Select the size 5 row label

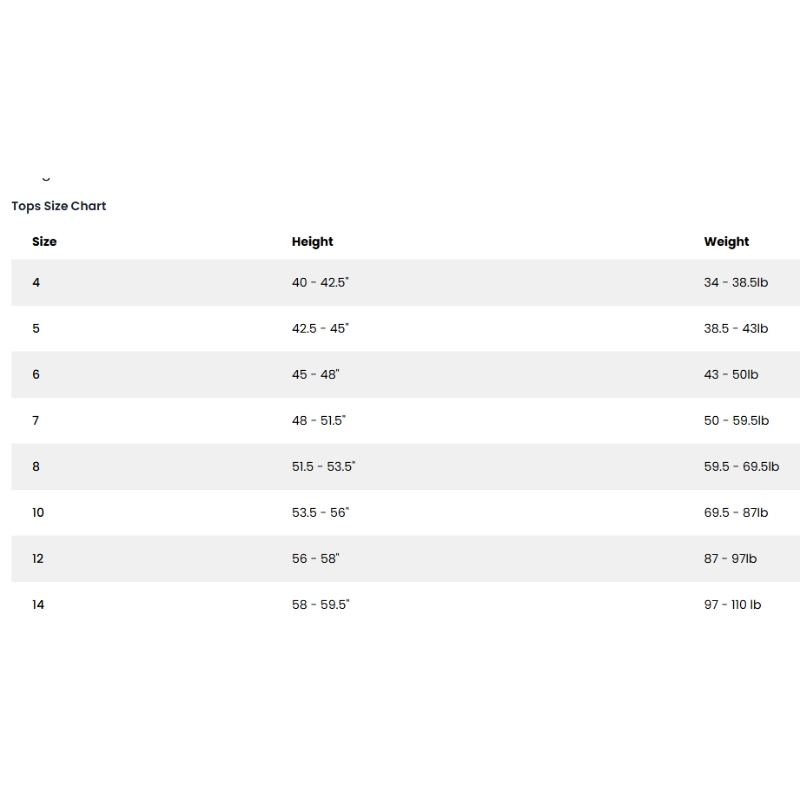[x=36, y=329]
